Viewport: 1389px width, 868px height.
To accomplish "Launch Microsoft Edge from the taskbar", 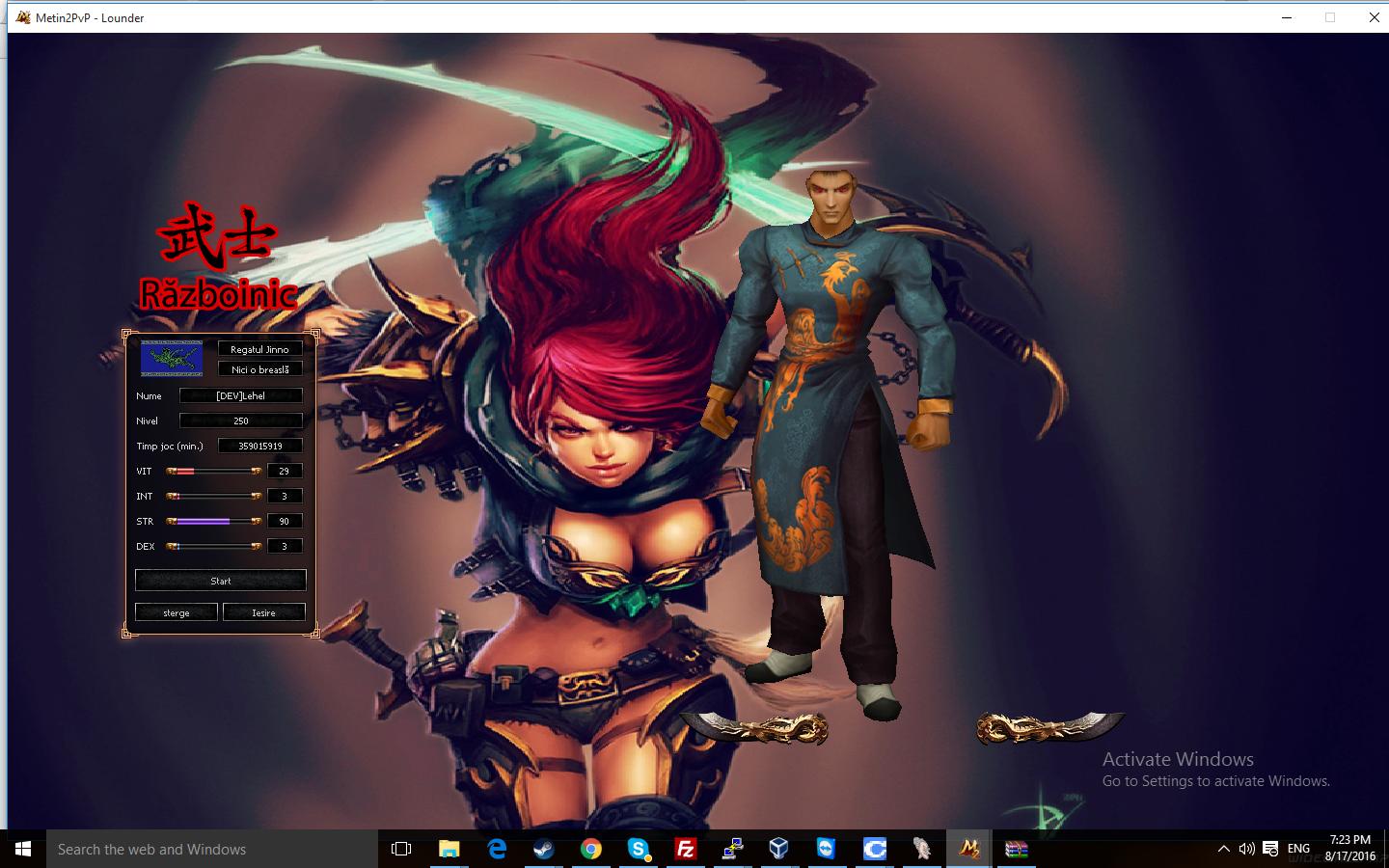I will click(497, 849).
